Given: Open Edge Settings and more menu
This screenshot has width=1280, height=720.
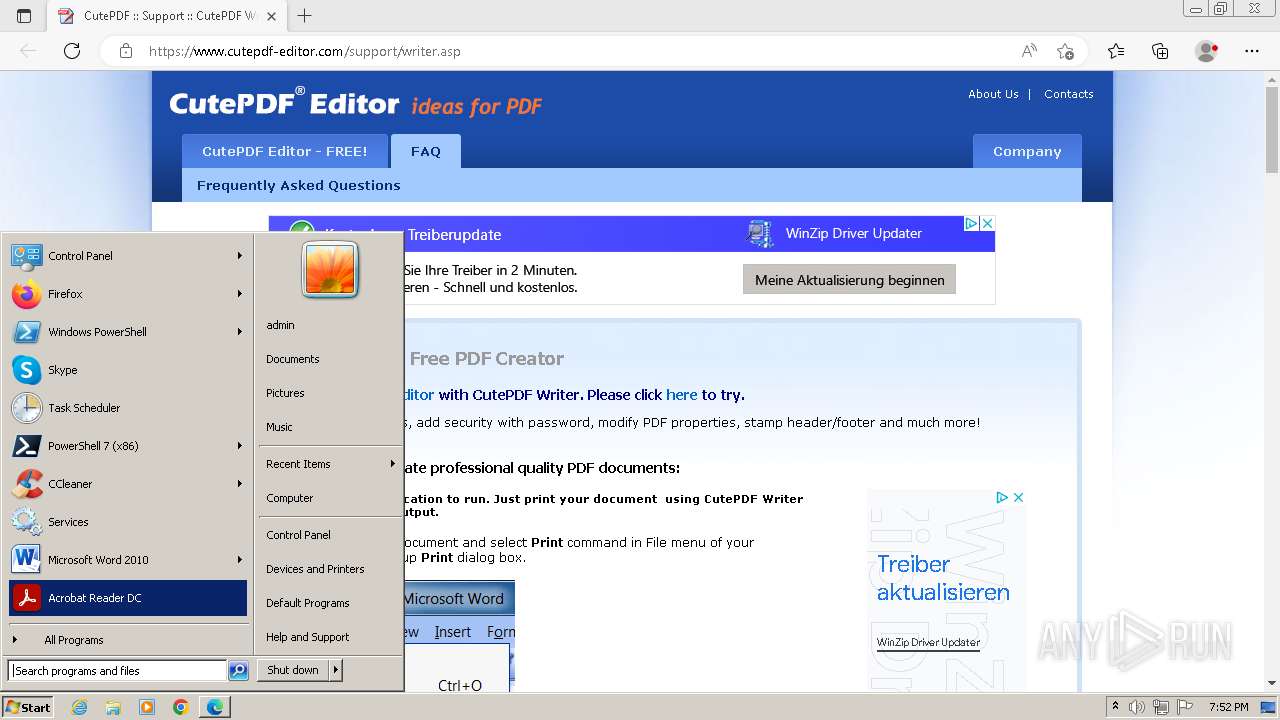Looking at the screenshot, I should (1252, 51).
